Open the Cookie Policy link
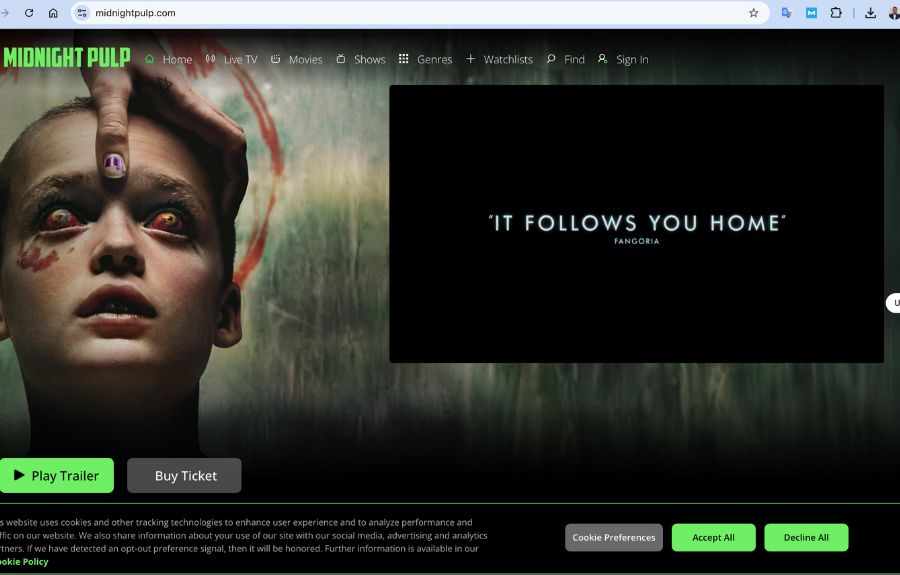Viewport: 900px width, 575px height. 24,562
